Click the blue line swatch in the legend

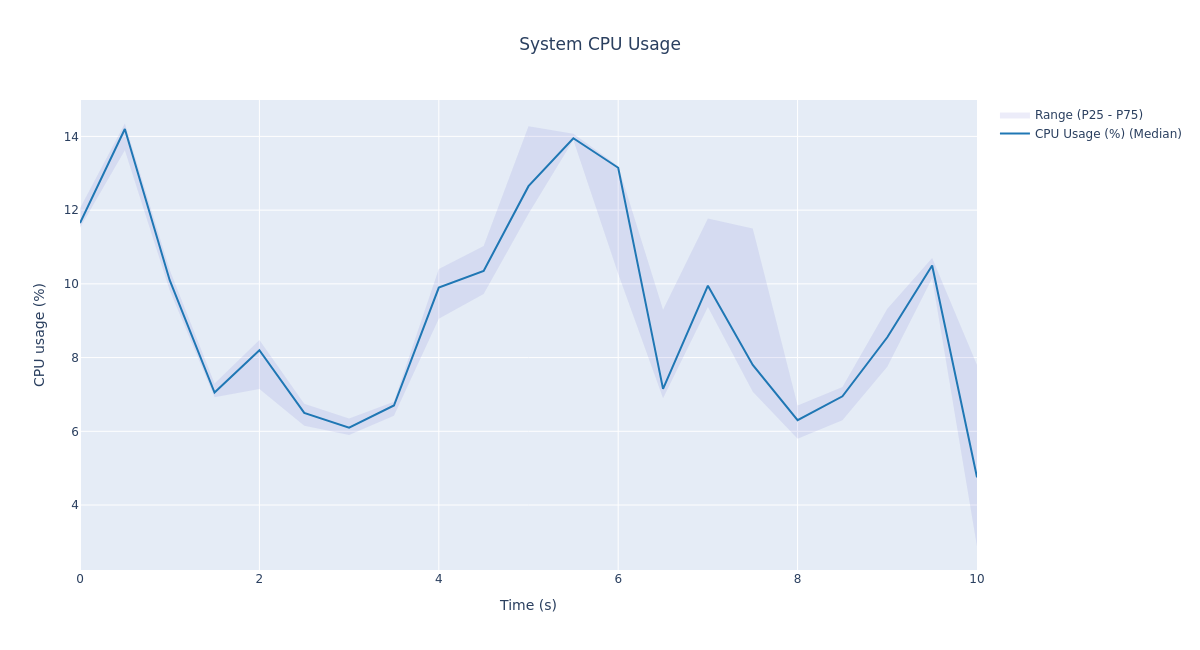point(1015,134)
